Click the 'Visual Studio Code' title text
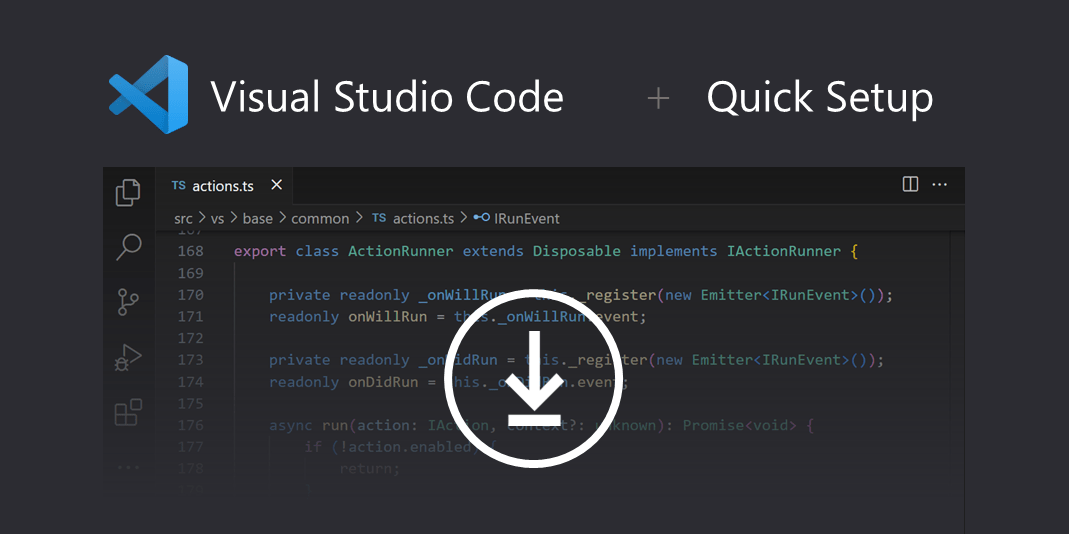1069x534 pixels. 387,96
